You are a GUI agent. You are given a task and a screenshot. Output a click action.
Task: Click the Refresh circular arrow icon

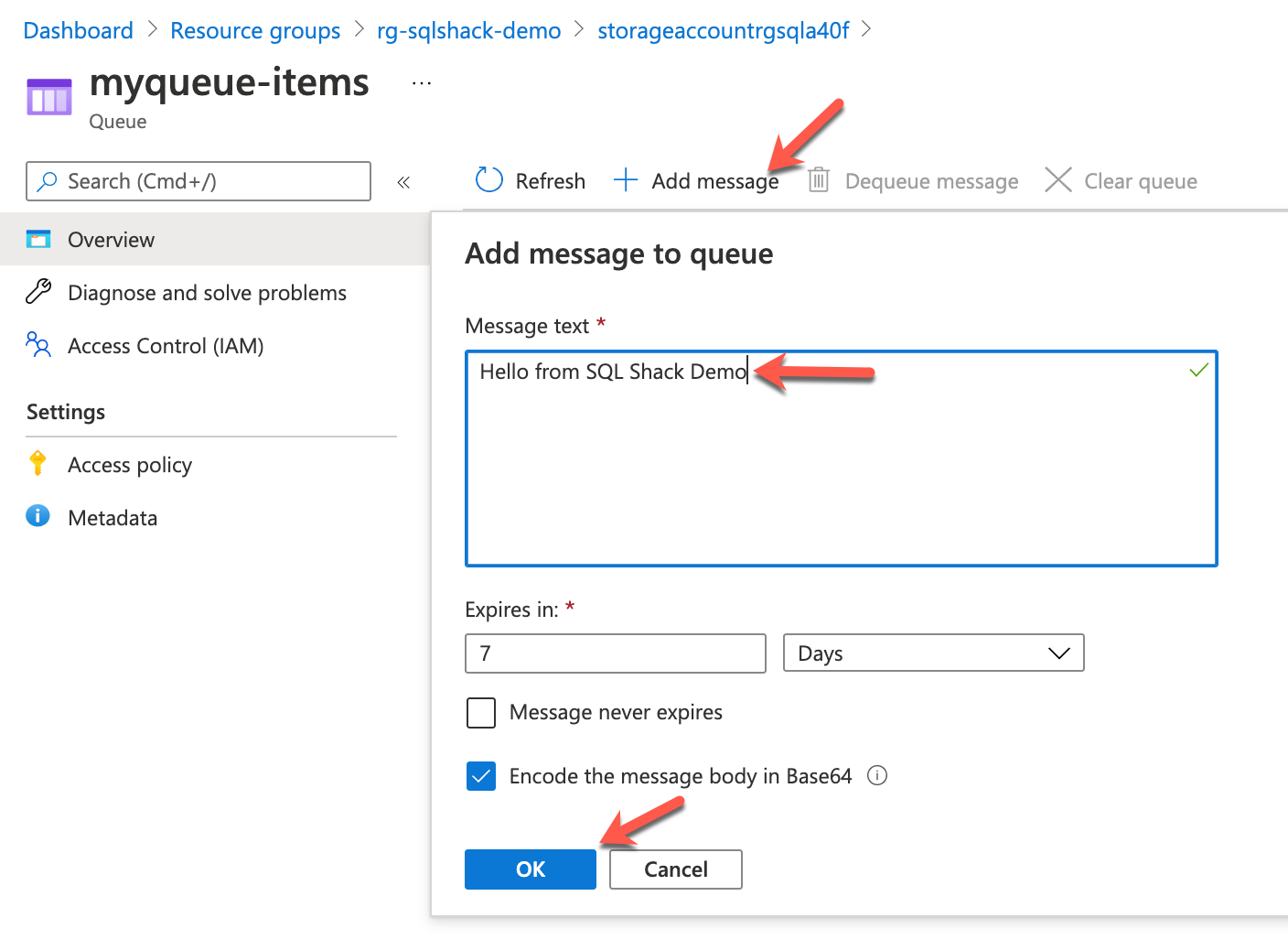[489, 180]
